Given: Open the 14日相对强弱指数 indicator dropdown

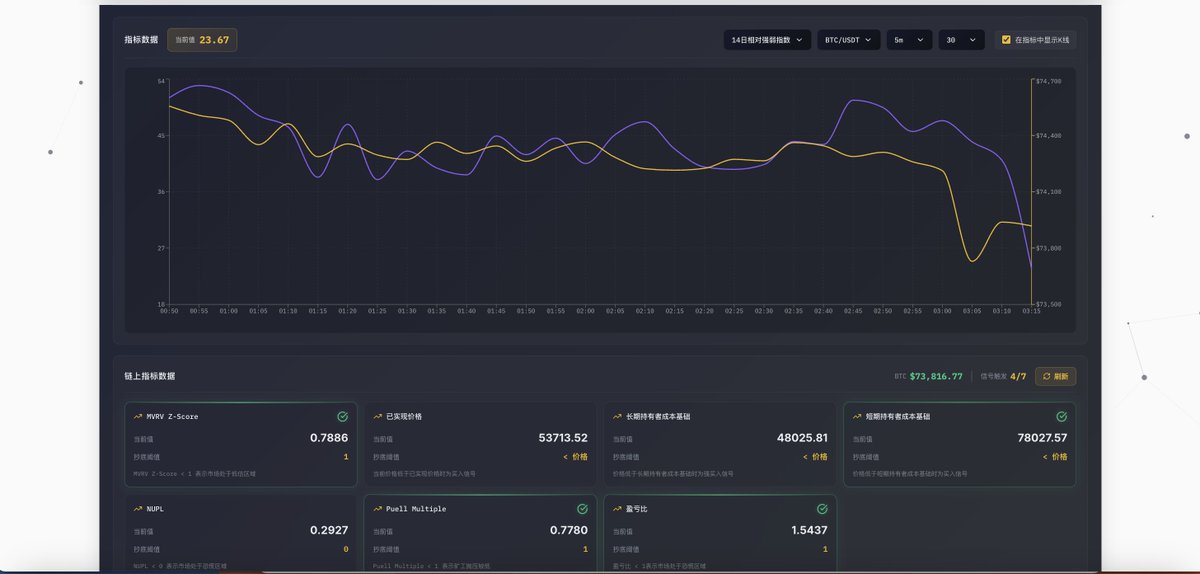Looking at the screenshot, I should pyautogui.click(x=767, y=40).
